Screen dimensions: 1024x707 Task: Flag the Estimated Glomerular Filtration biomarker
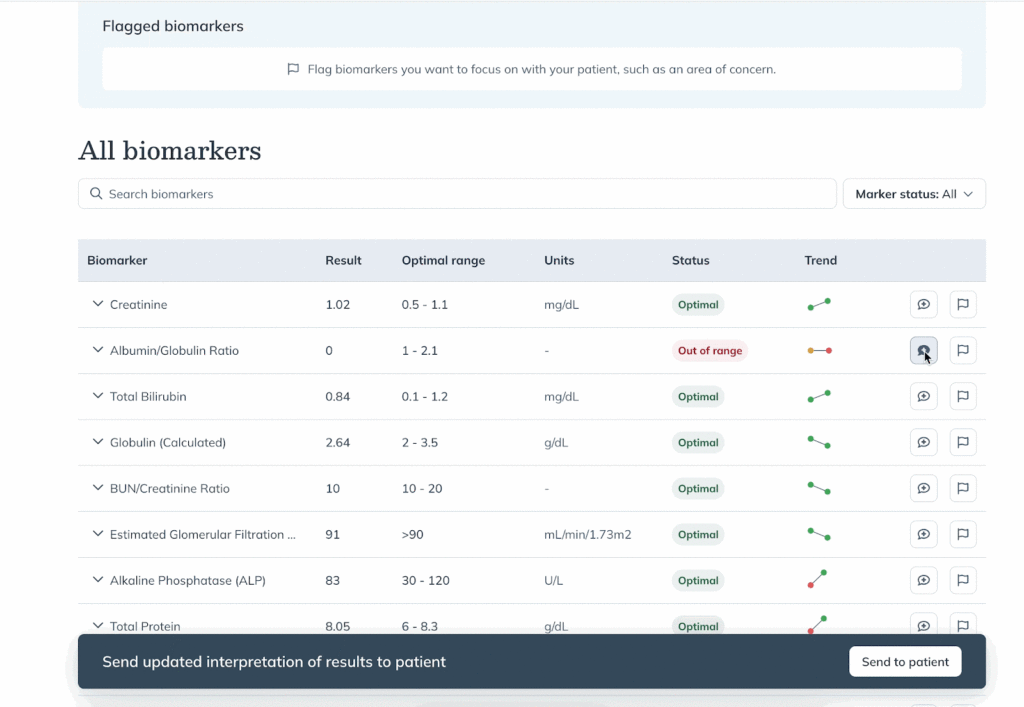tap(963, 534)
